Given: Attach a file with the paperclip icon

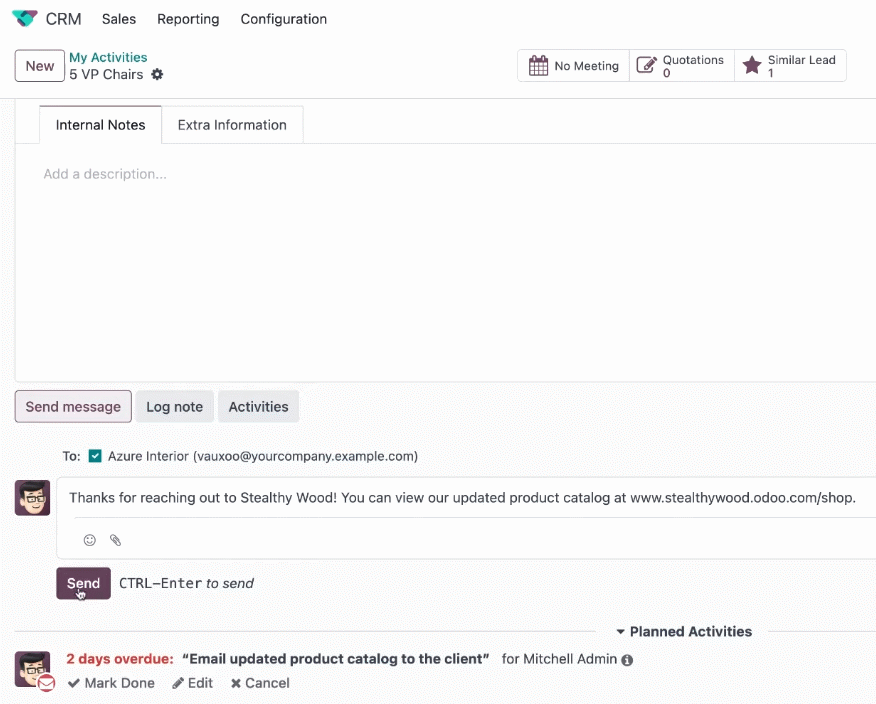Looking at the screenshot, I should (115, 540).
